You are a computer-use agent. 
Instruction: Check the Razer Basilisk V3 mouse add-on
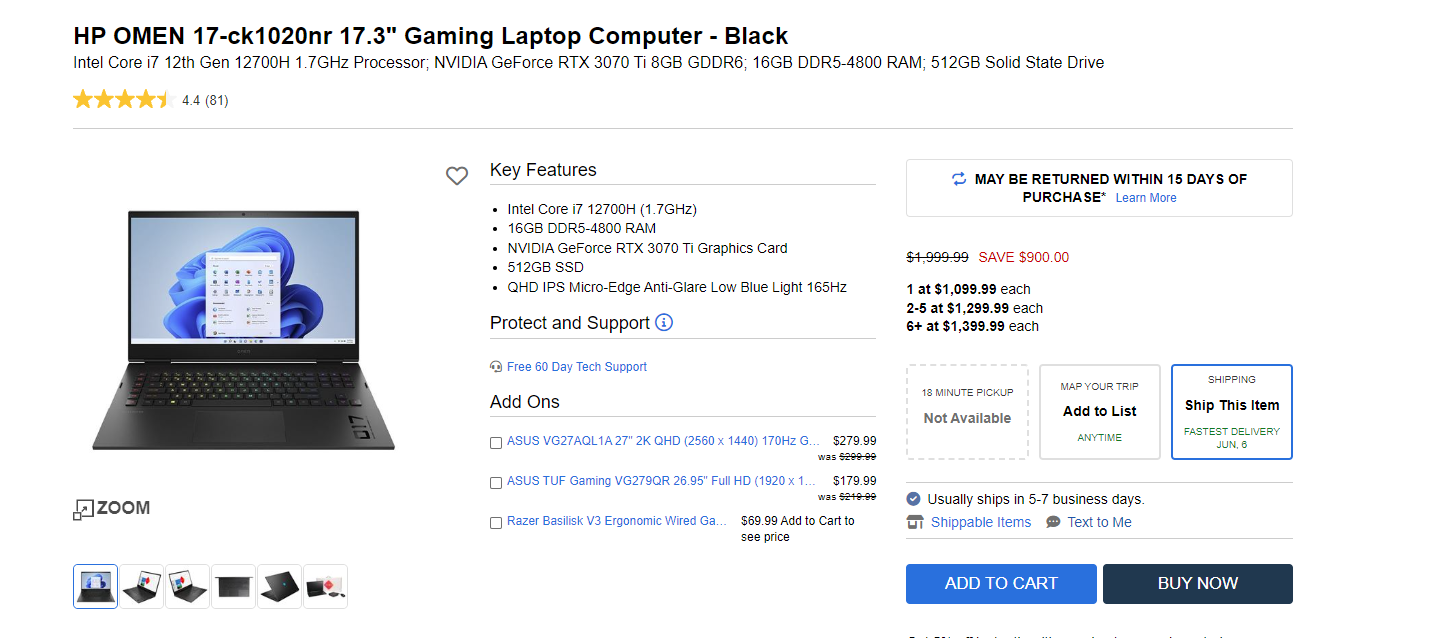(496, 522)
